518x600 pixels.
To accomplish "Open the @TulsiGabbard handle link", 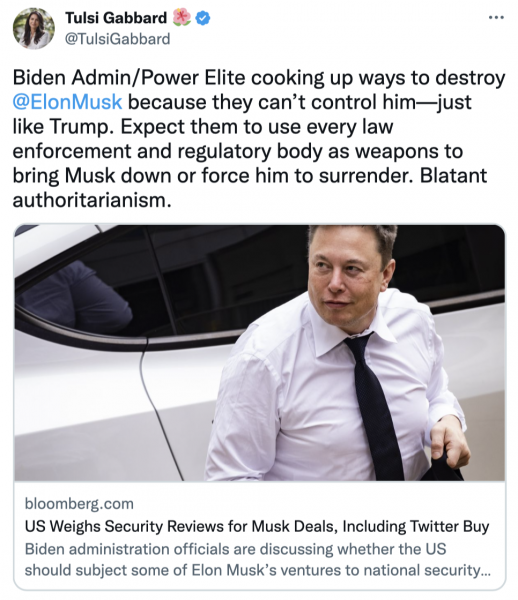I will (117, 39).
